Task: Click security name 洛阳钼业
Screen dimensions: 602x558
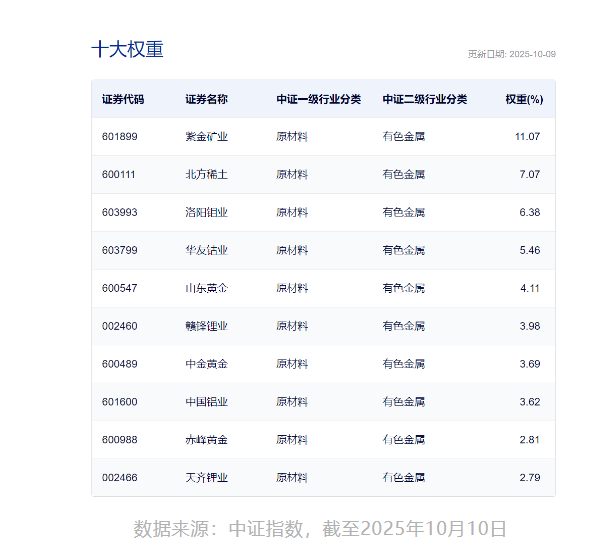Action: tap(207, 212)
